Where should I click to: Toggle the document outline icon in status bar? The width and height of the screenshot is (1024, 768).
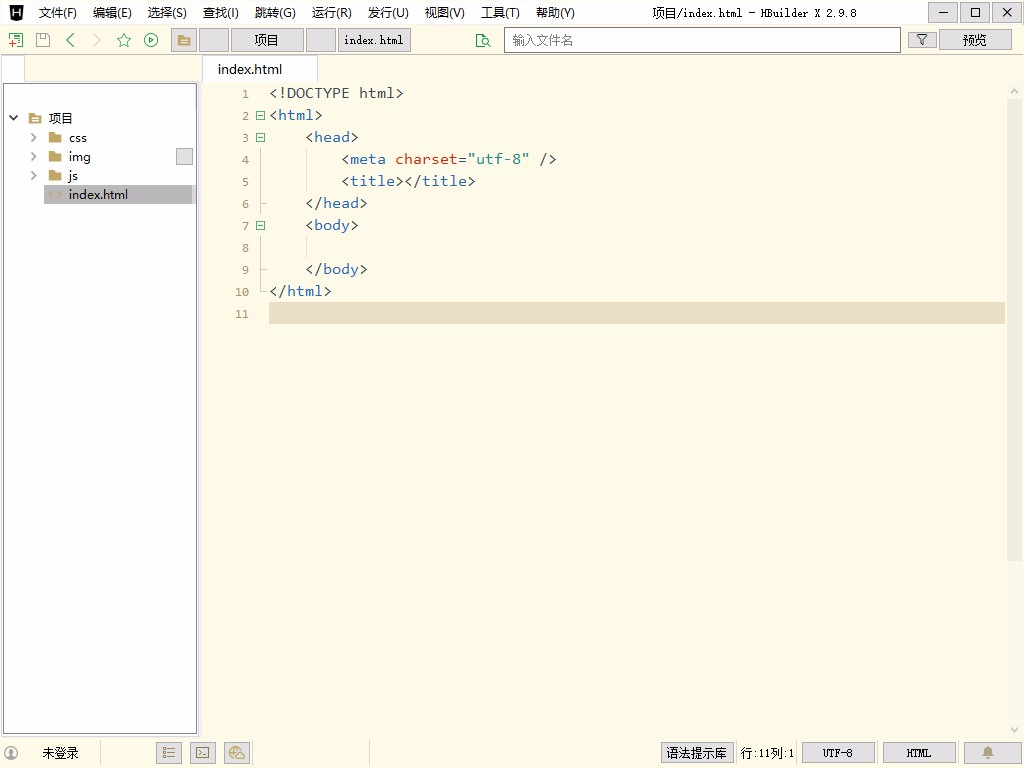169,753
